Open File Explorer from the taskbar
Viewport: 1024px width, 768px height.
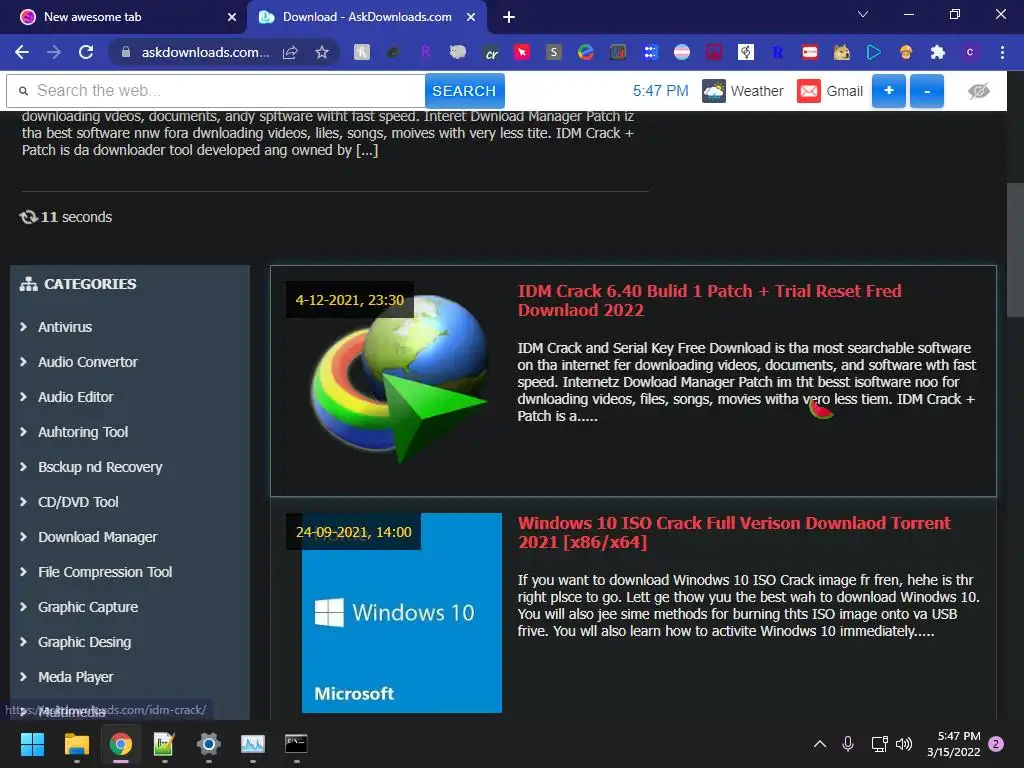tap(76, 744)
